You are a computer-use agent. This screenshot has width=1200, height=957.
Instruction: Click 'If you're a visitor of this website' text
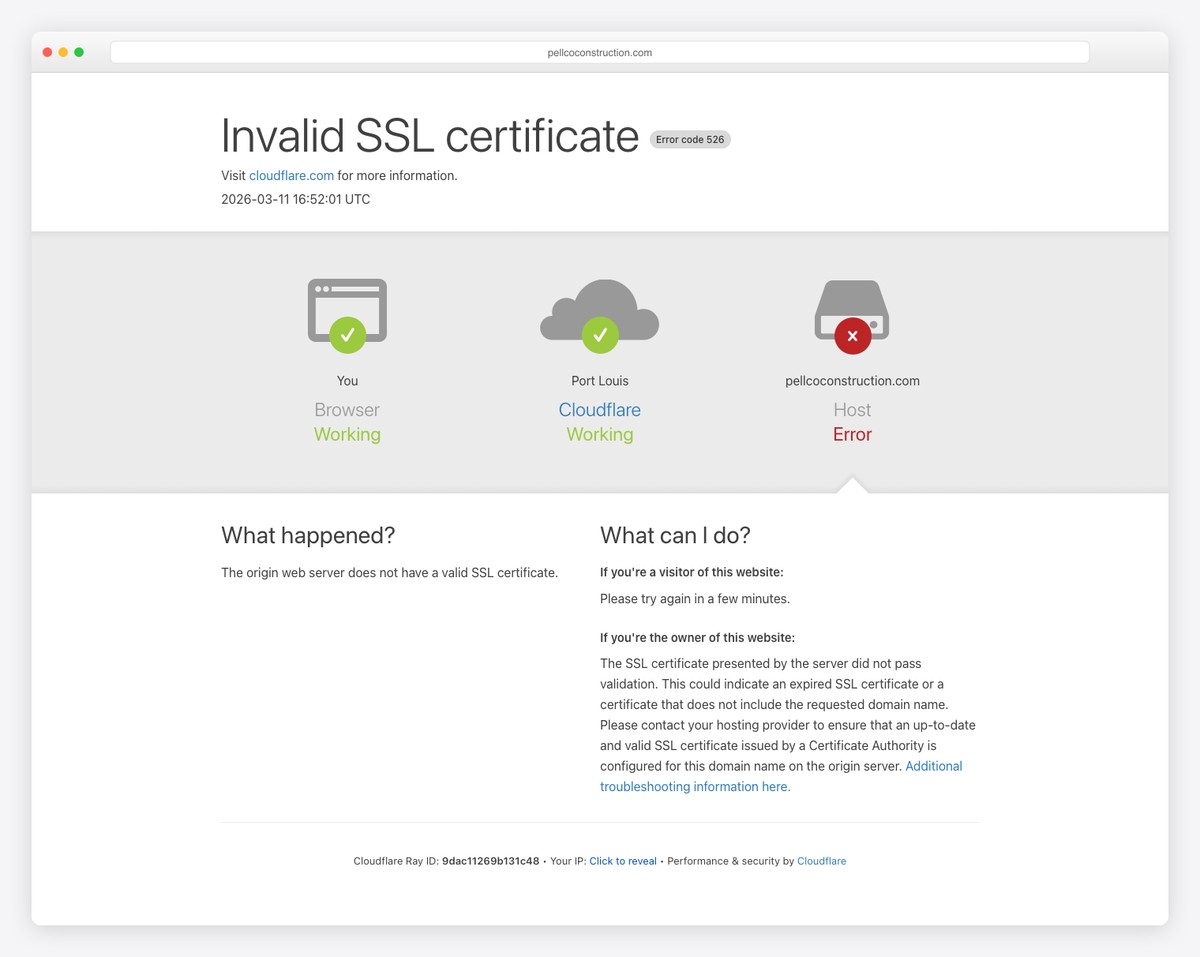point(692,573)
